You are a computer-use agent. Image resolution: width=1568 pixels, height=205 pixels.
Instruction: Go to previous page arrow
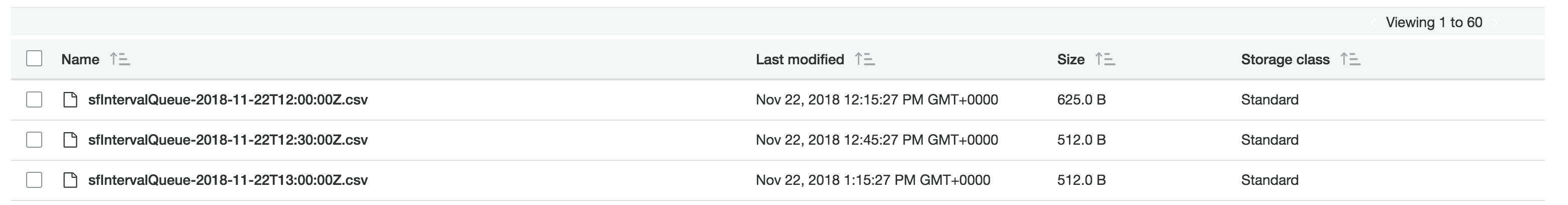1373,23
